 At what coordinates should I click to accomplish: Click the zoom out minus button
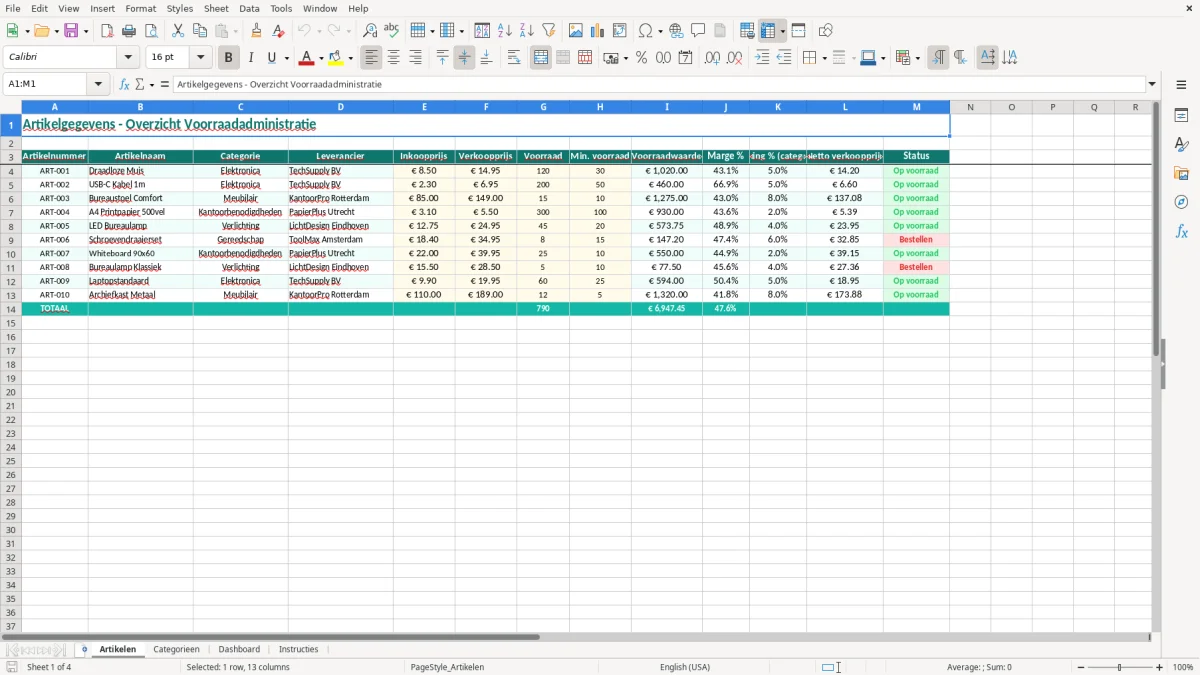pyautogui.click(x=1081, y=667)
